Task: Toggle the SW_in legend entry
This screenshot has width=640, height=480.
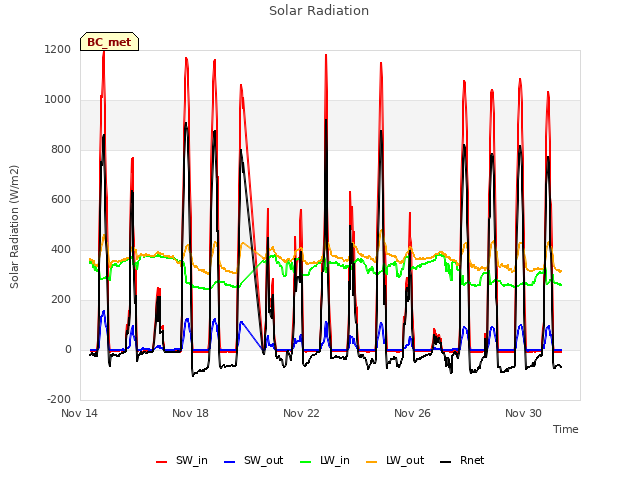Action: 182,460
